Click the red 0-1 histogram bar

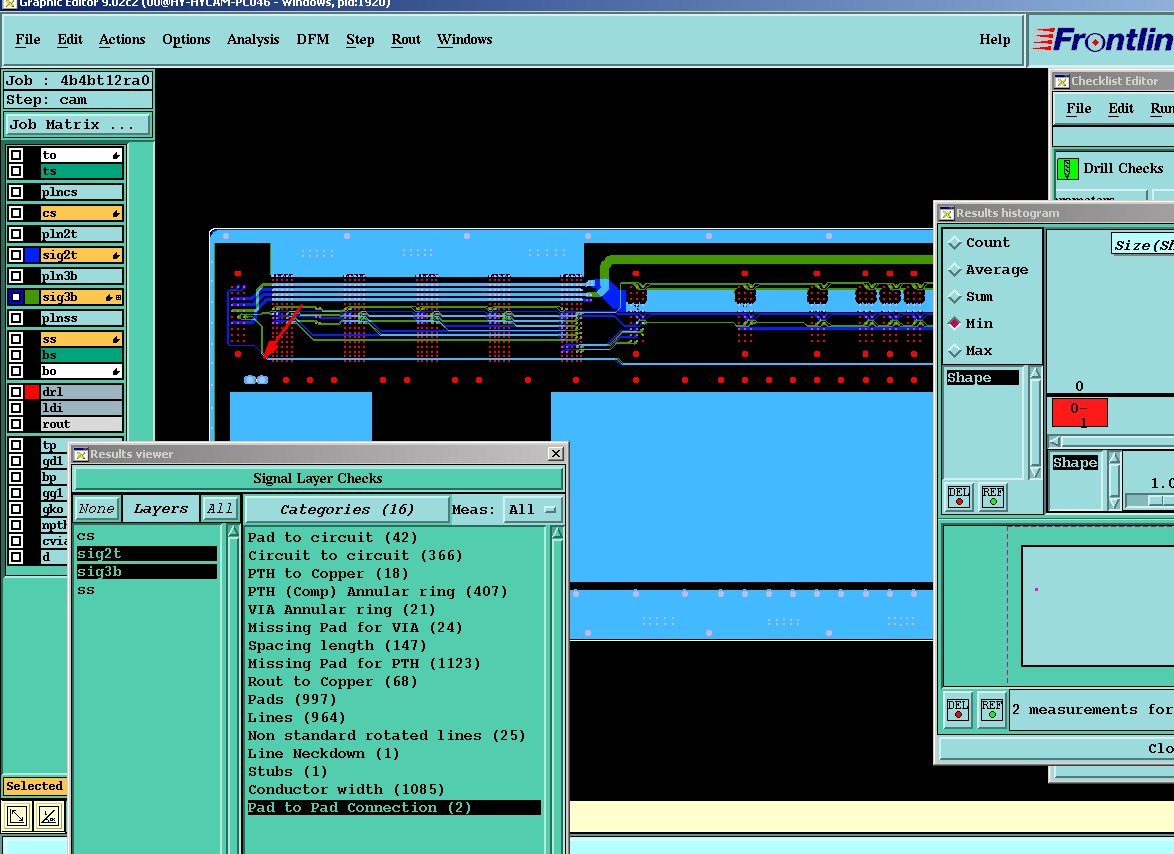(x=1079, y=412)
